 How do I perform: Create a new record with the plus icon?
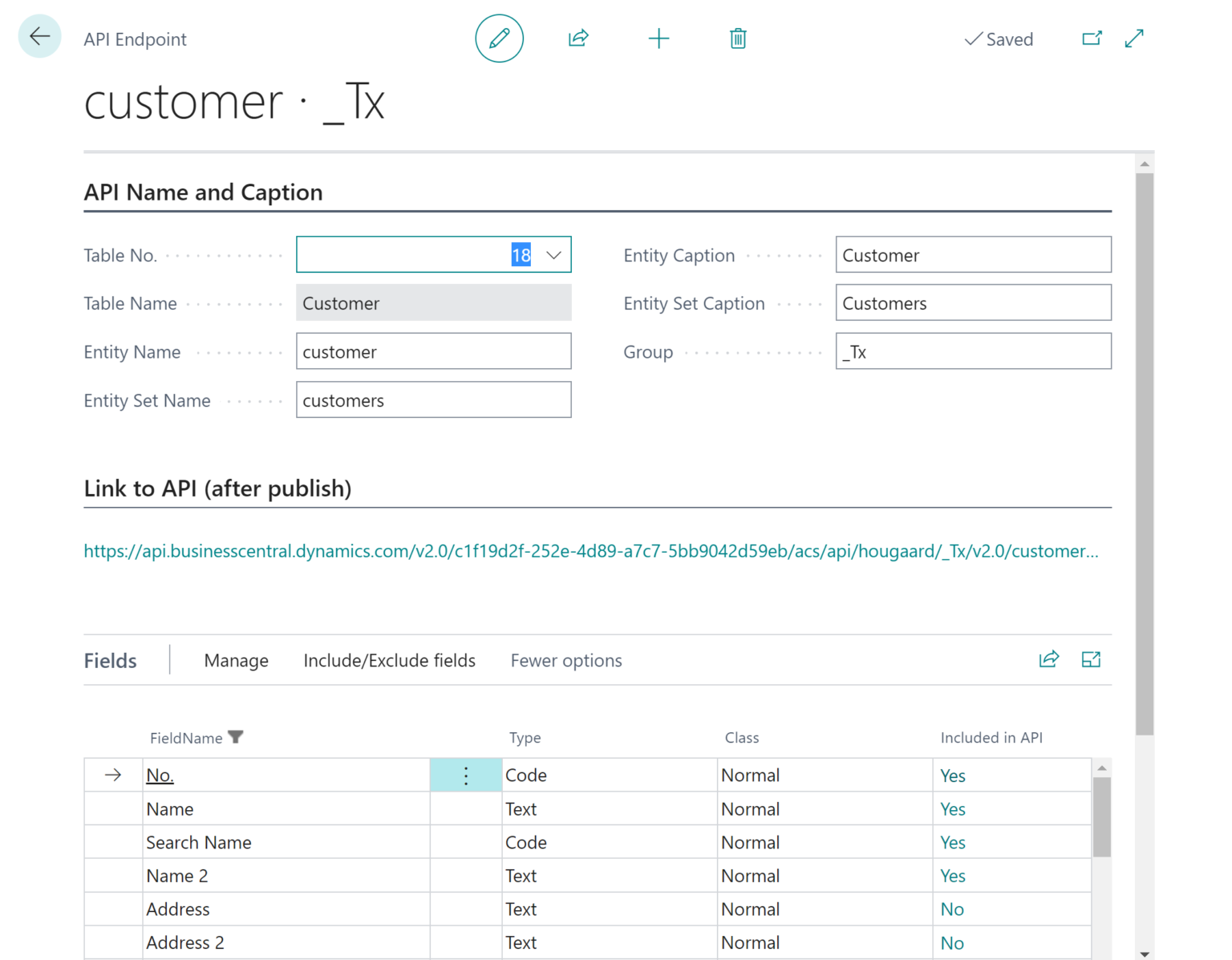pos(659,38)
